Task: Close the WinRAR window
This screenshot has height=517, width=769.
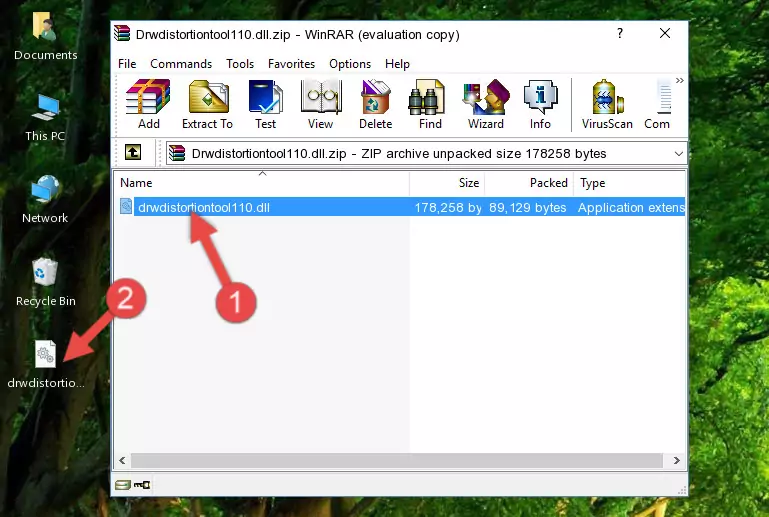Action: tap(665, 33)
